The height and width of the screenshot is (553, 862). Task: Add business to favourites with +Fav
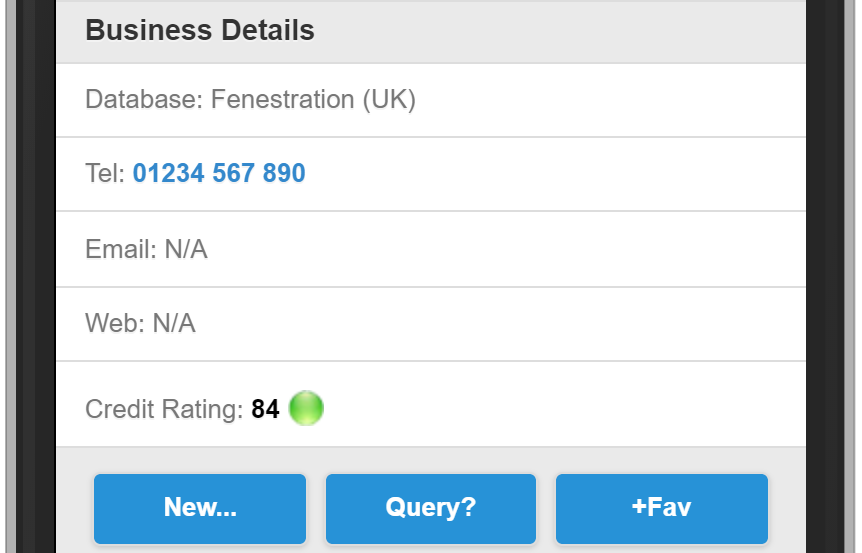[x=661, y=507]
